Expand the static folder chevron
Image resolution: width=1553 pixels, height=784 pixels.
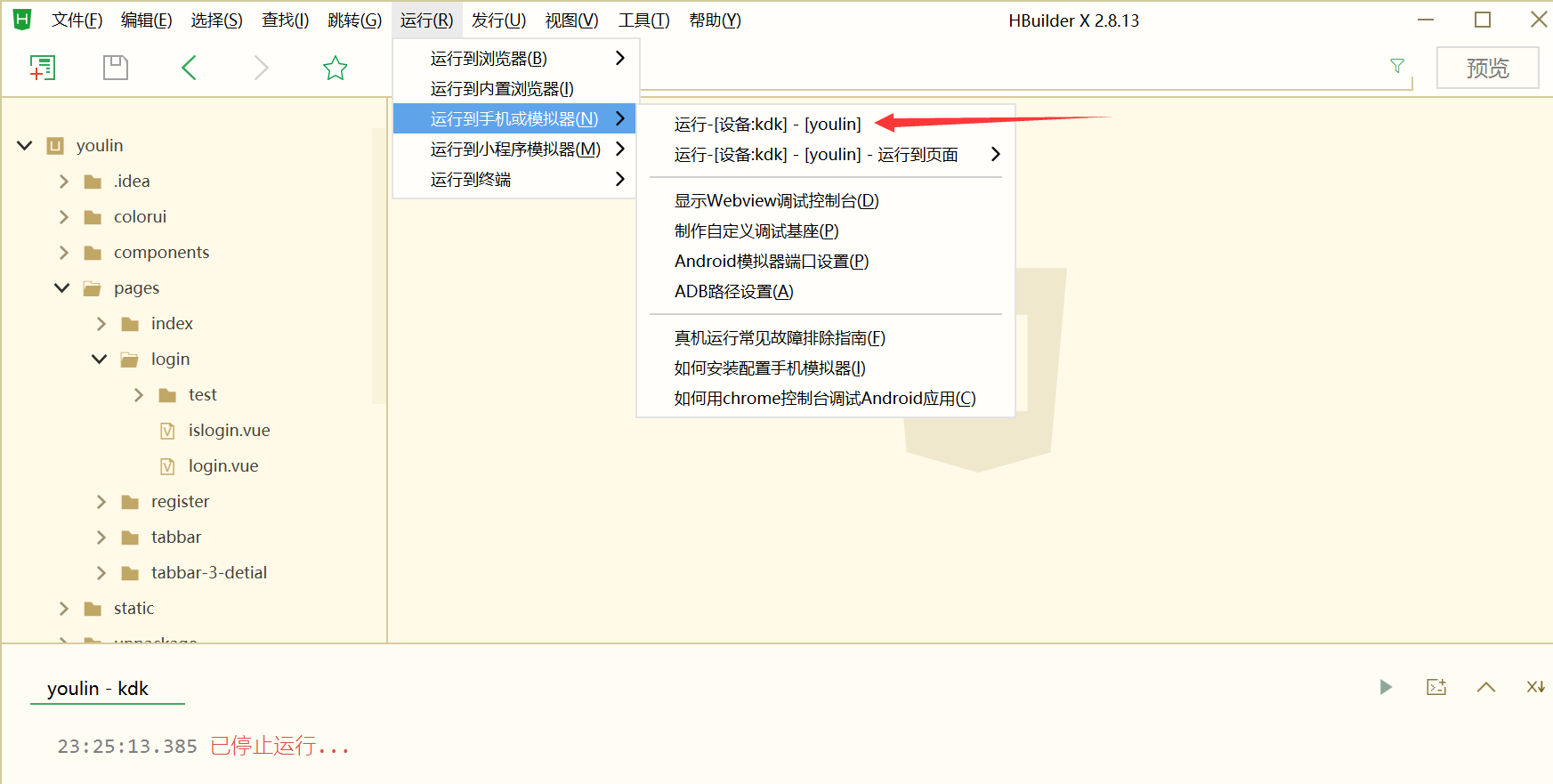click(x=63, y=609)
